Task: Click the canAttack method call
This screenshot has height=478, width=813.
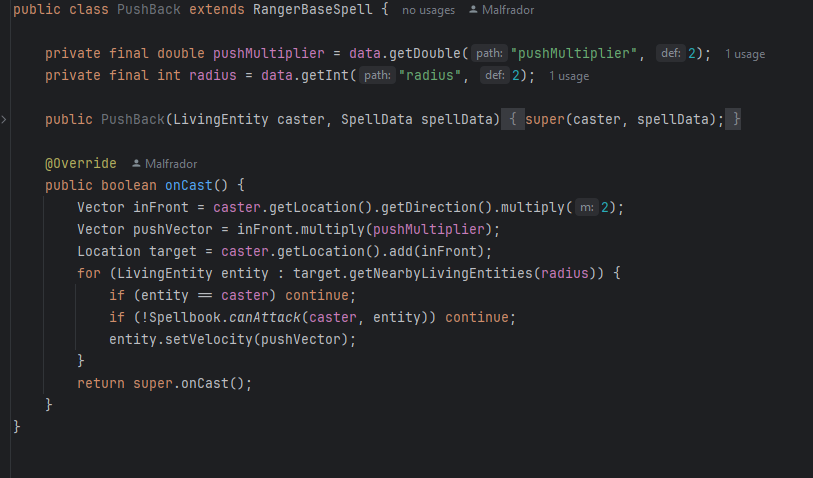Action: (x=264, y=317)
